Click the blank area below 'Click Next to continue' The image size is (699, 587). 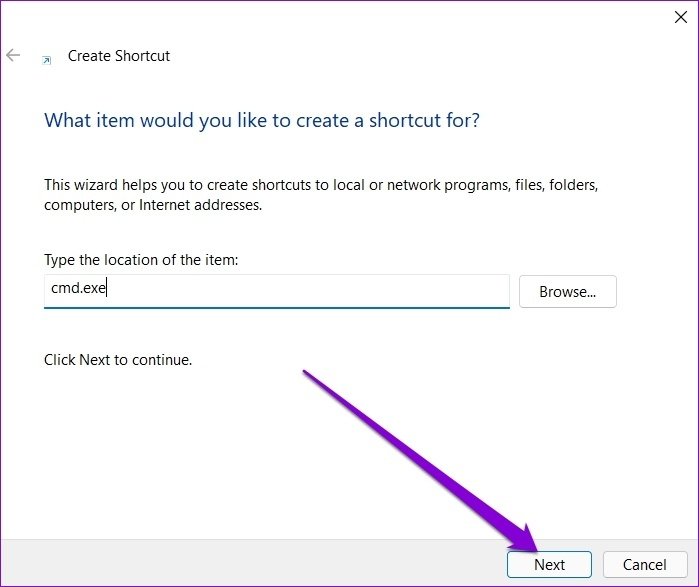150,450
